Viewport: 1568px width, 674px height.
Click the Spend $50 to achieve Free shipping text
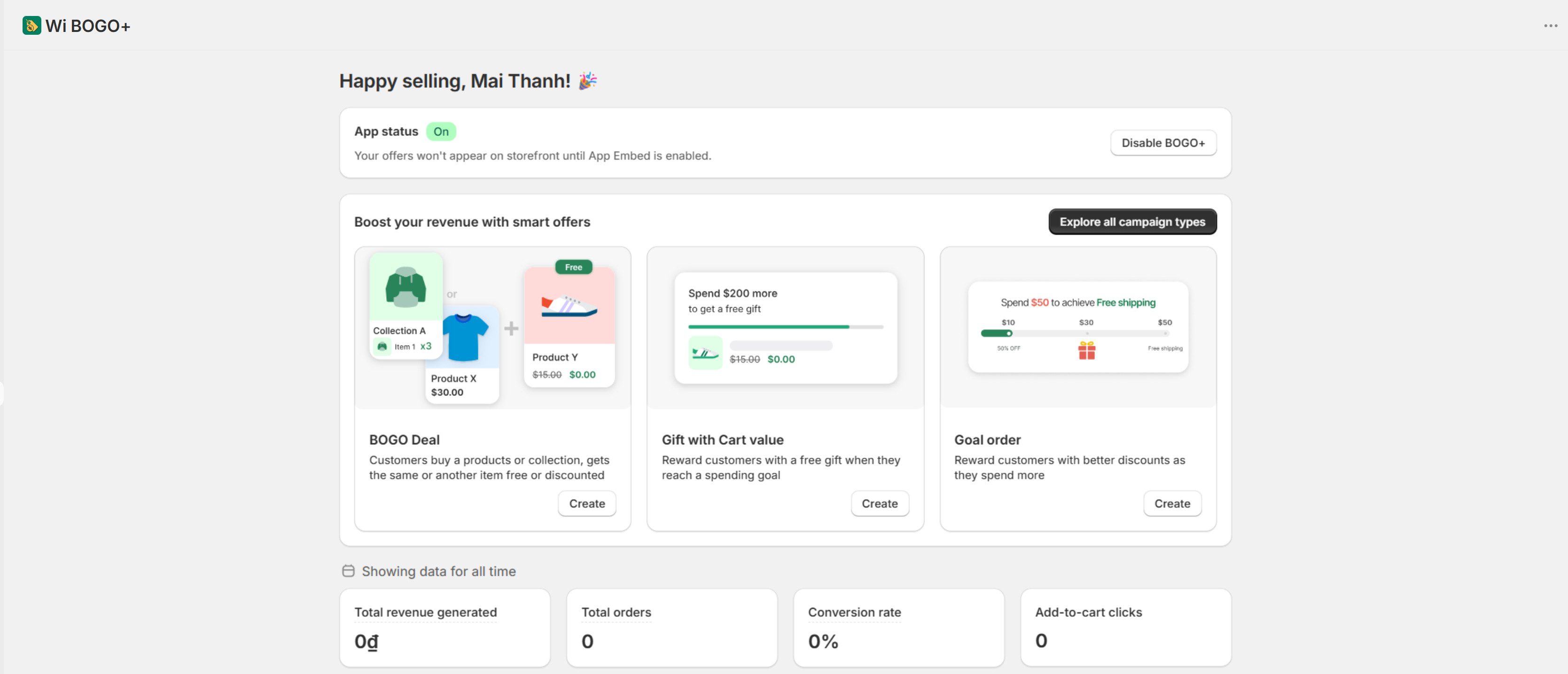click(x=1078, y=302)
